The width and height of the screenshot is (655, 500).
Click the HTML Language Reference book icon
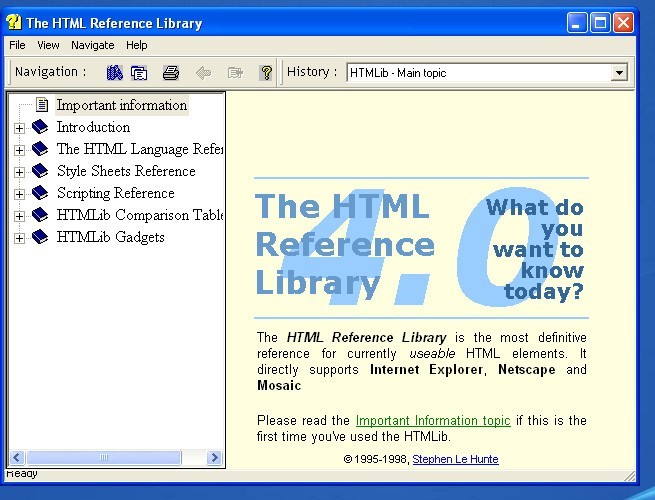click(x=40, y=149)
